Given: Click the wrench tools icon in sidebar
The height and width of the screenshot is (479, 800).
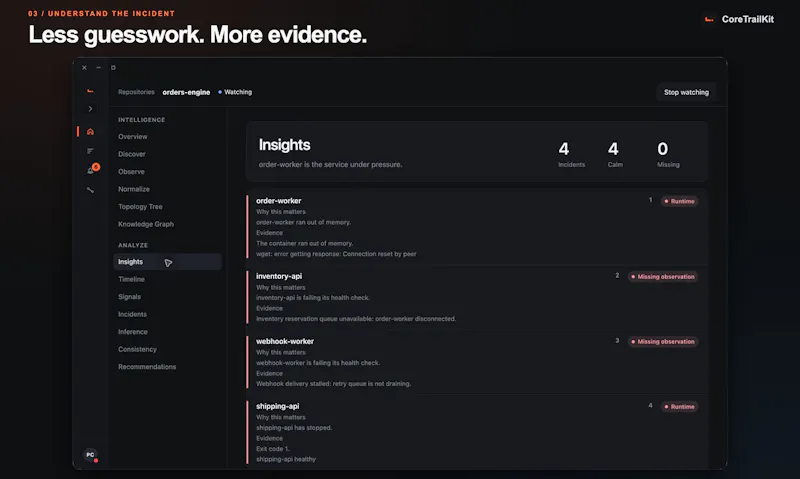Looking at the screenshot, I should (x=90, y=190).
